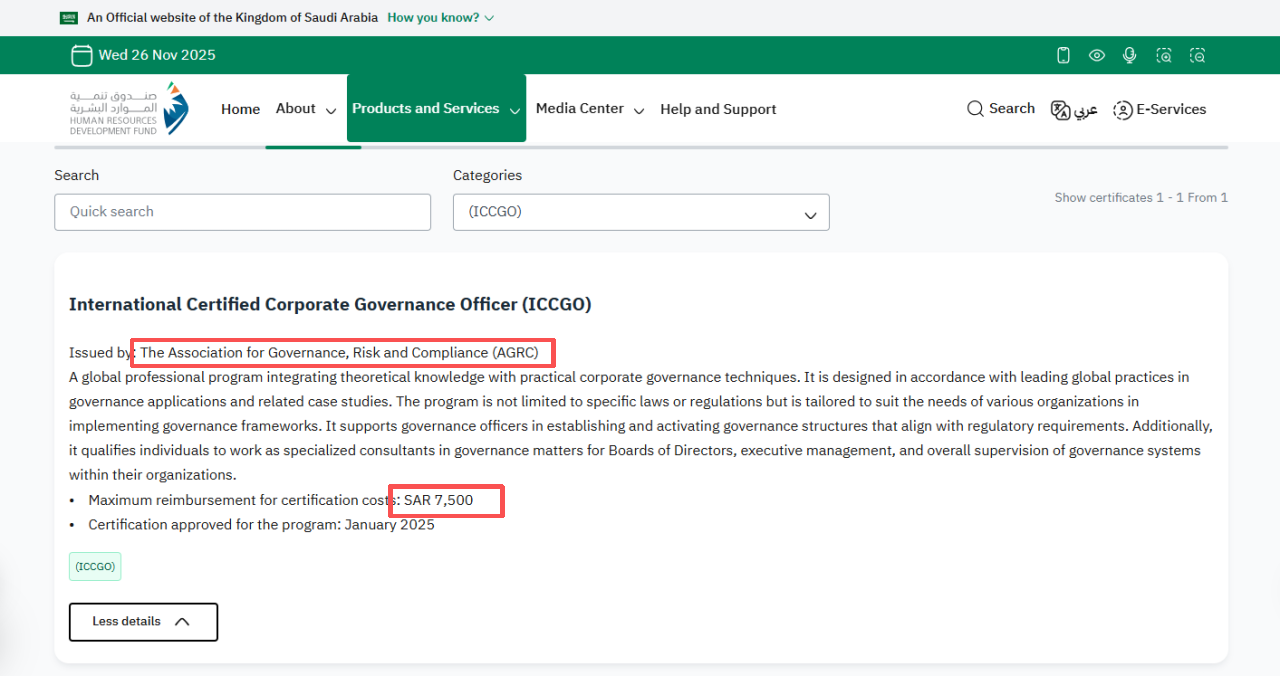
Task: Toggle the eye accessibility view icon
Action: (x=1097, y=55)
